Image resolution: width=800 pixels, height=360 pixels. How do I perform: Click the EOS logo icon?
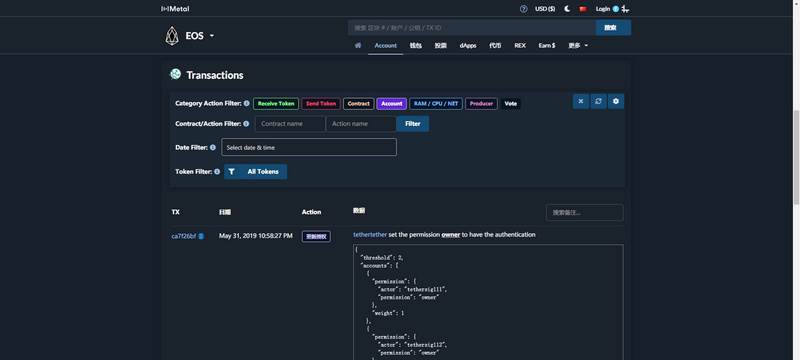172,36
